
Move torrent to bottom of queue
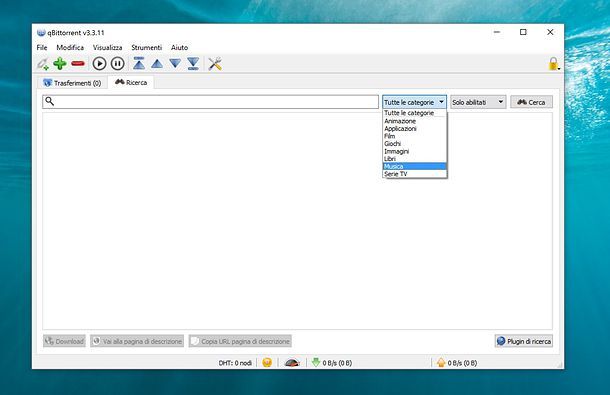[x=193, y=63]
